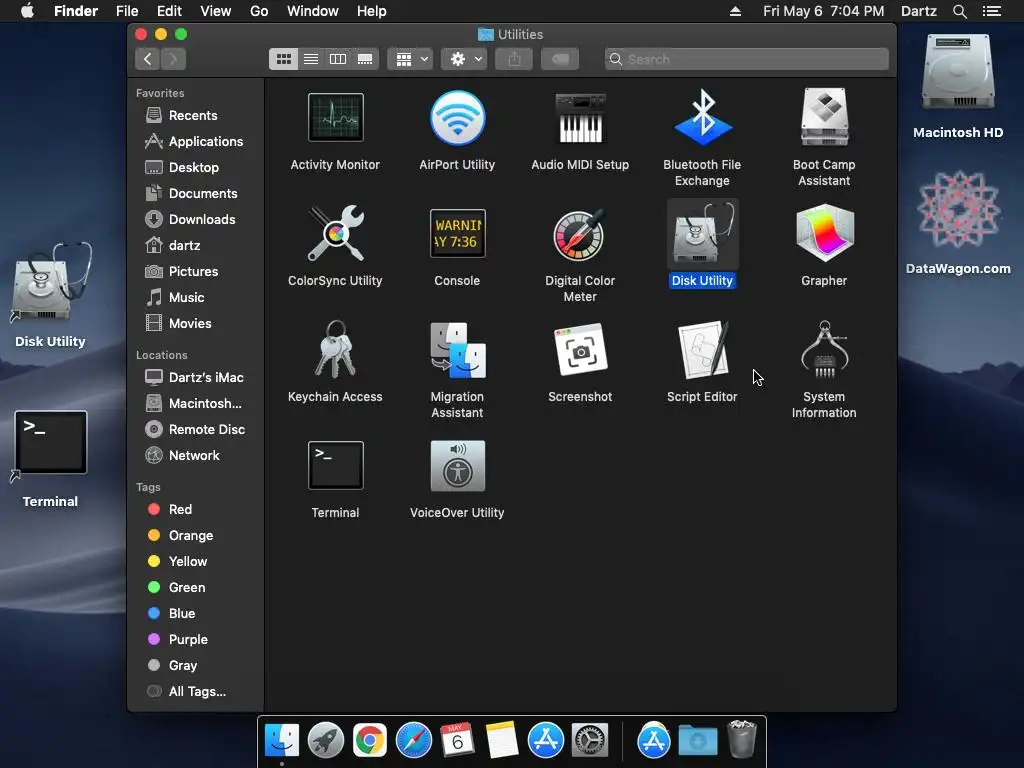
Task: Go to Applications in sidebar
Action: click(195, 142)
